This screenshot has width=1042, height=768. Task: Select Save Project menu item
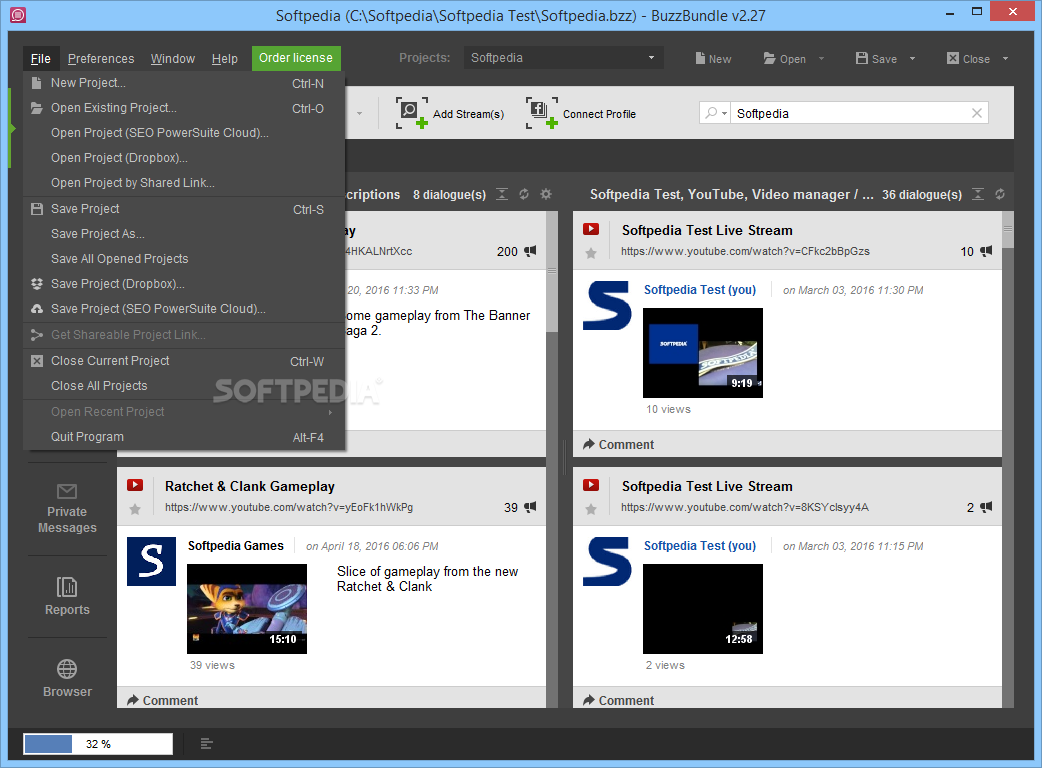[x=184, y=209]
